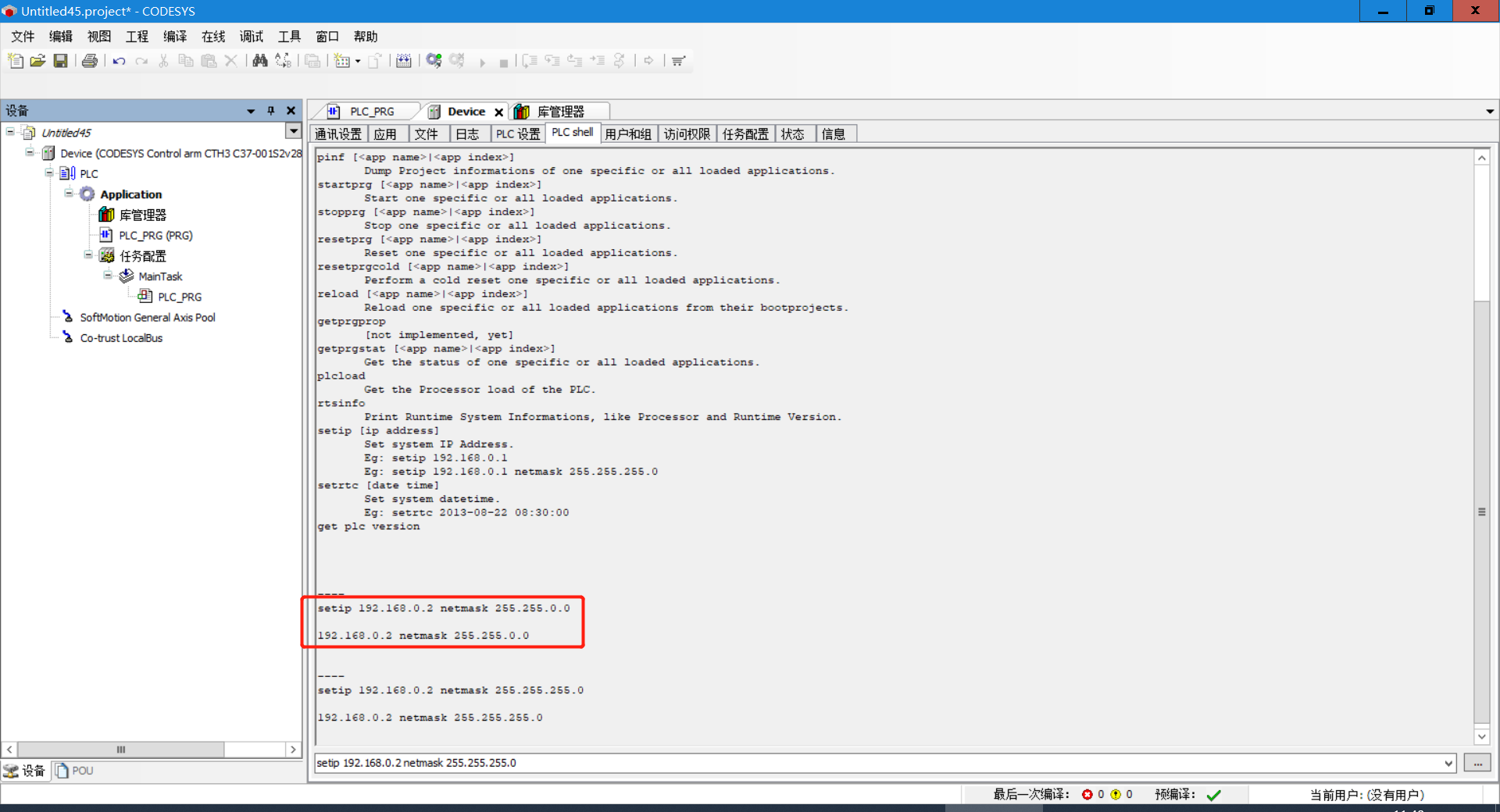Image resolution: width=1500 pixels, height=812 pixels.
Task: Click the PLC shell vertical scrollbar thumb
Action: 1481,512
